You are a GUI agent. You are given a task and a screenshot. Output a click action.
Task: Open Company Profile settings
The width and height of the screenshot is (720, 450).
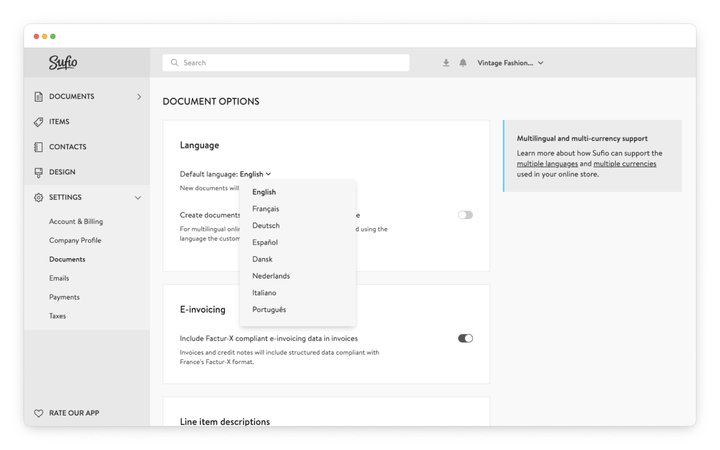[x=75, y=240]
